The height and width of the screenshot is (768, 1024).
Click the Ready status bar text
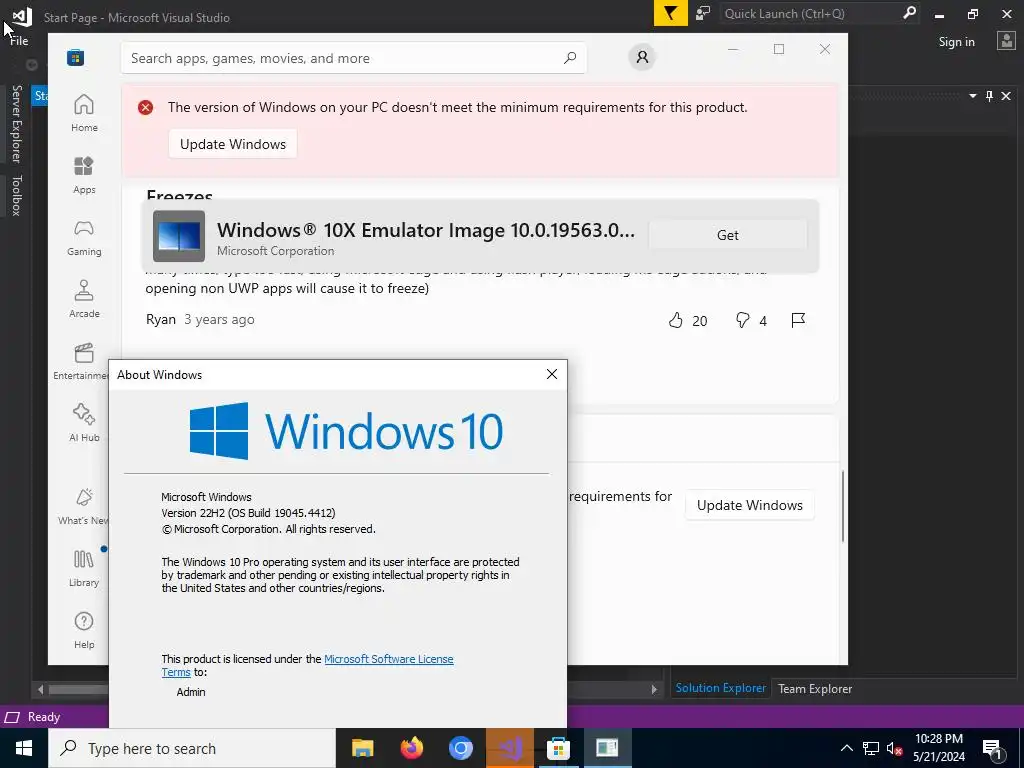click(x=44, y=716)
